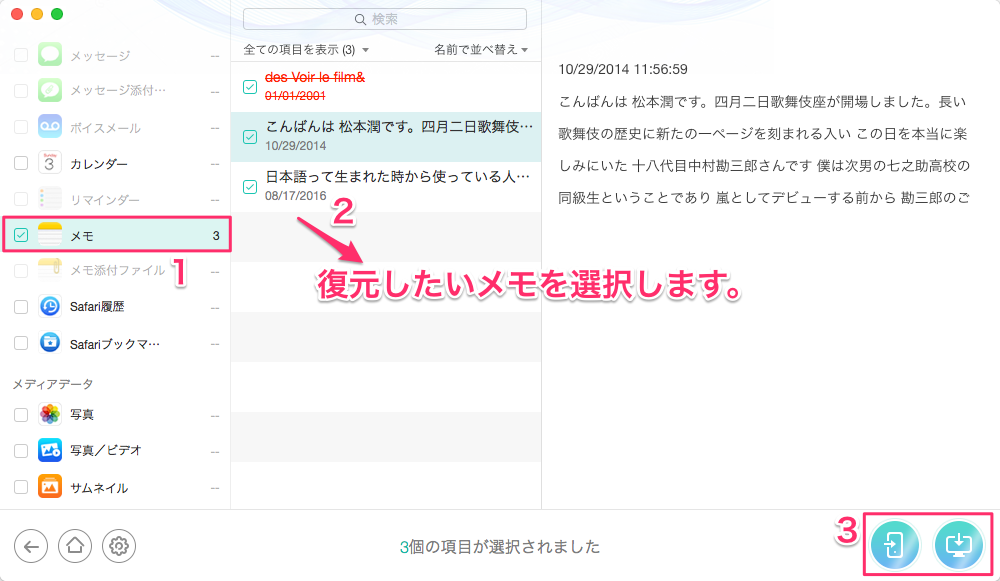This screenshot has width=1000, height=581.
Task: Click the Thumbnails icon
Action: click(50, 487)
